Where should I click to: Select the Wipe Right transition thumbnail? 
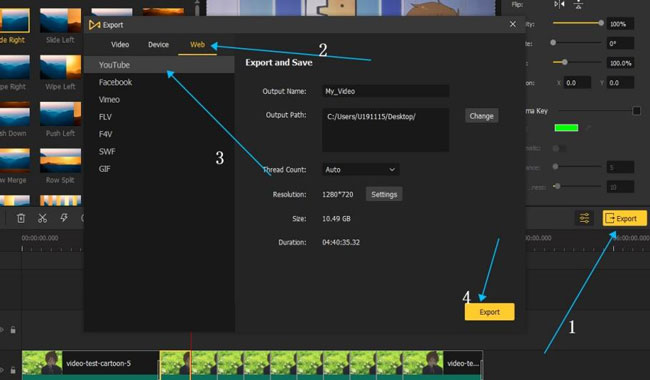point(14,67)
